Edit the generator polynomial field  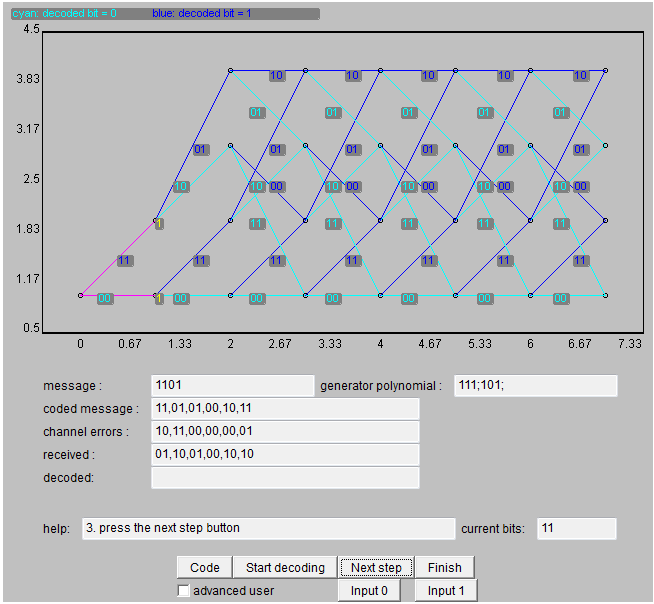pos(536,385)
